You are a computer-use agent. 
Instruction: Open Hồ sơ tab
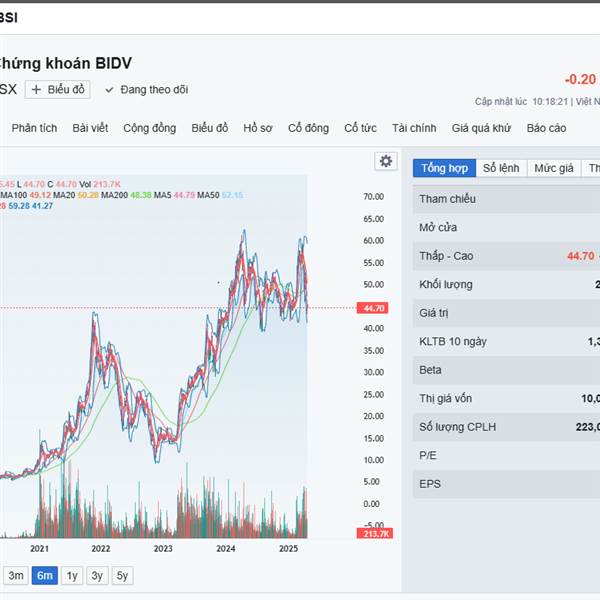258,128
